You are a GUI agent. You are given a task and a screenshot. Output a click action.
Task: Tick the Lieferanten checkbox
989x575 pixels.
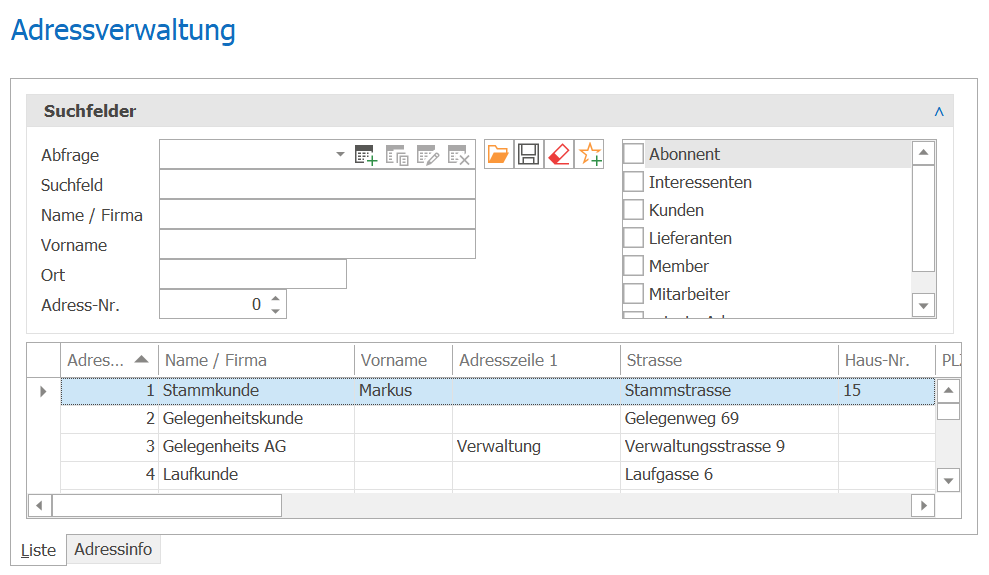point(633,238)
